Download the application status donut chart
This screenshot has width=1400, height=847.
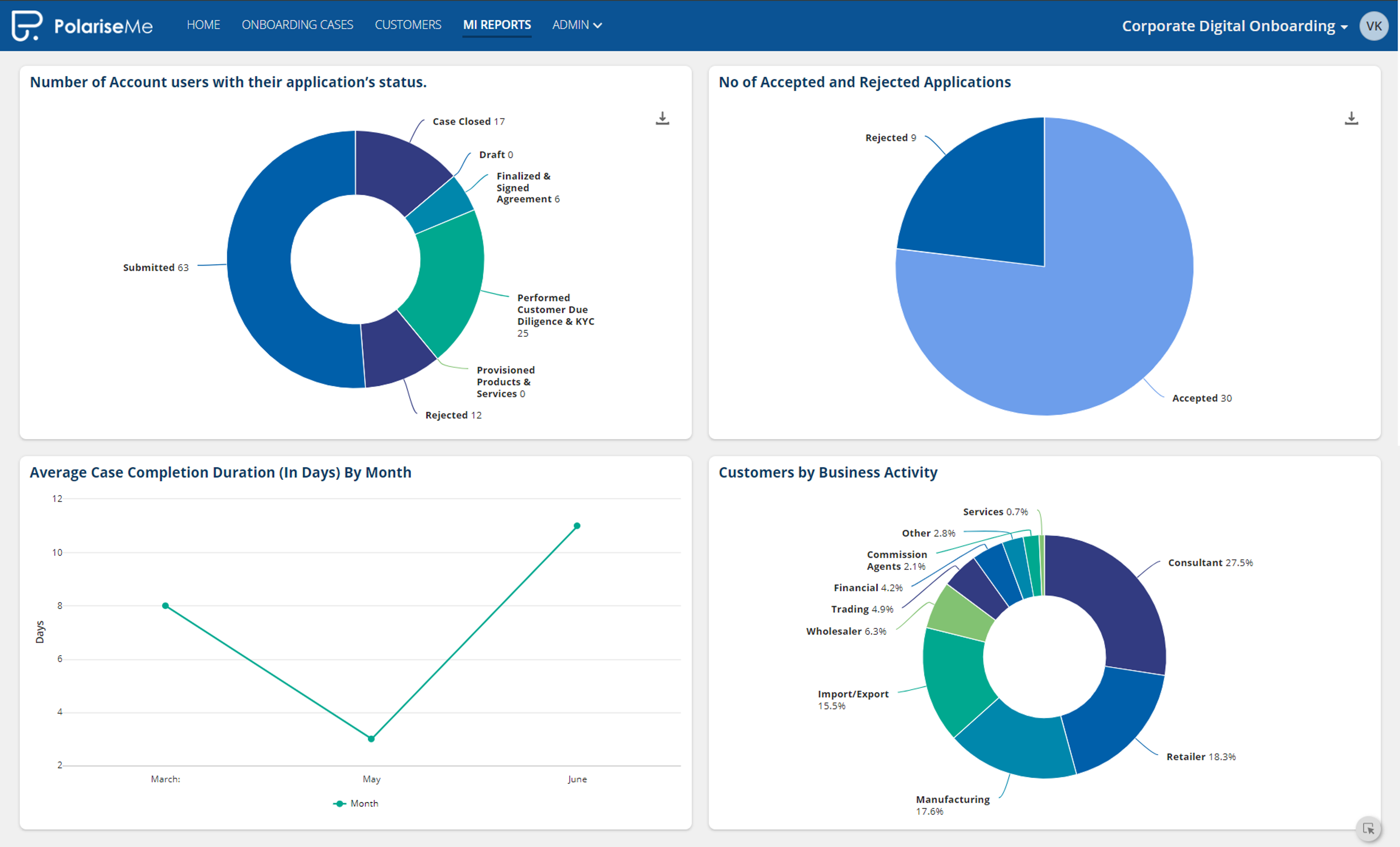(x=662, y=118)
